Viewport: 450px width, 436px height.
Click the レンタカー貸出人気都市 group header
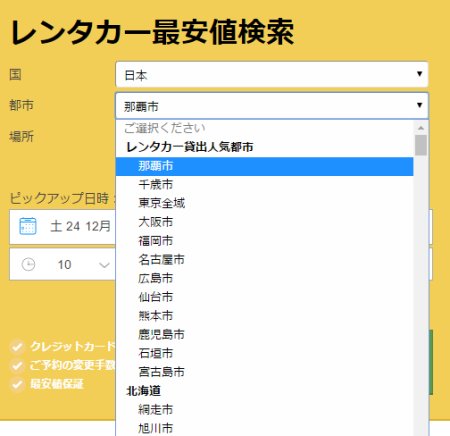(x=190, y=147)
